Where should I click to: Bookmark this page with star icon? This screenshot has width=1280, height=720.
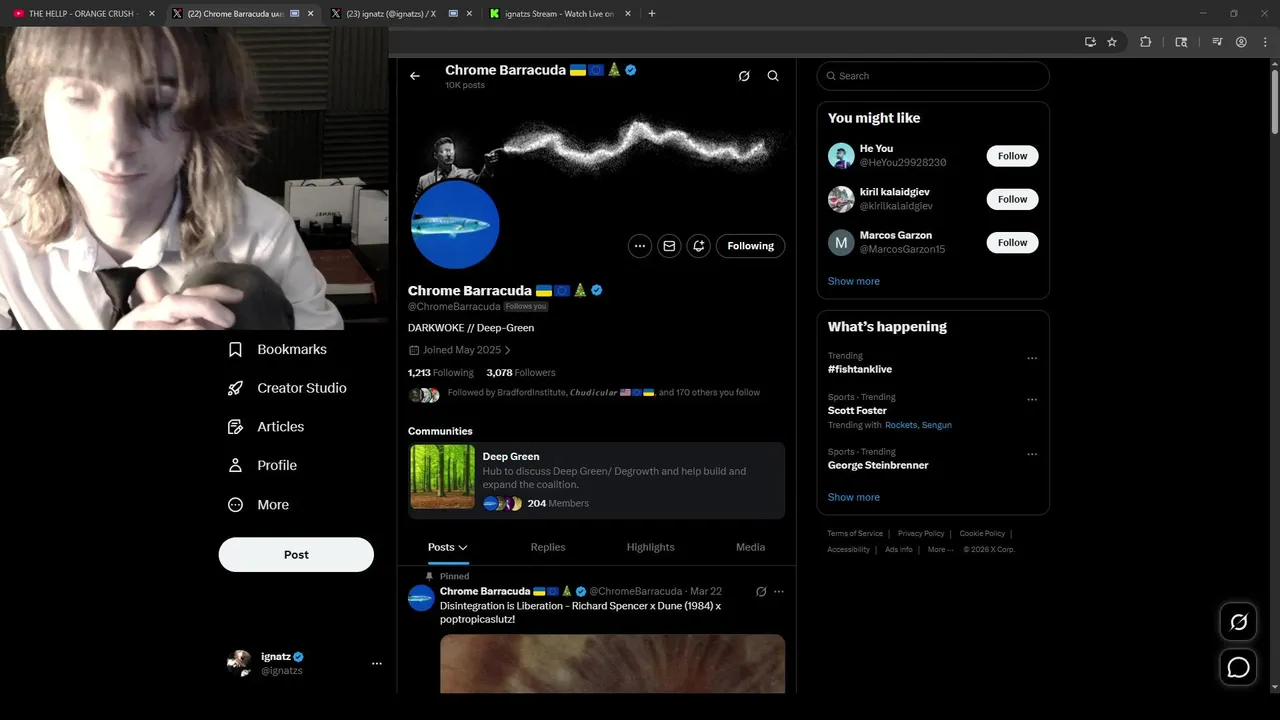tap(1112, 42)
